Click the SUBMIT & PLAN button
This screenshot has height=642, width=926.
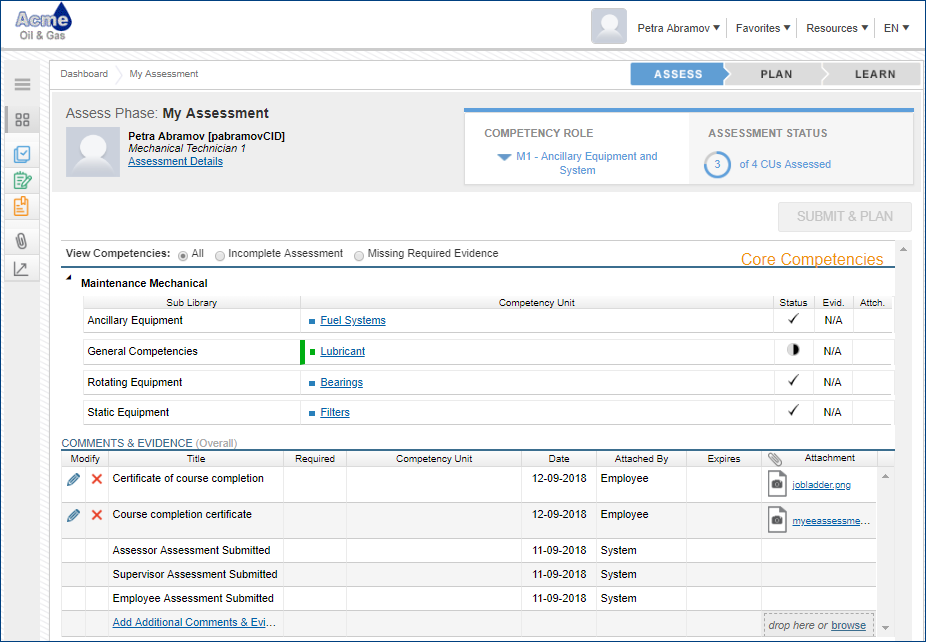tap(845, 217)
